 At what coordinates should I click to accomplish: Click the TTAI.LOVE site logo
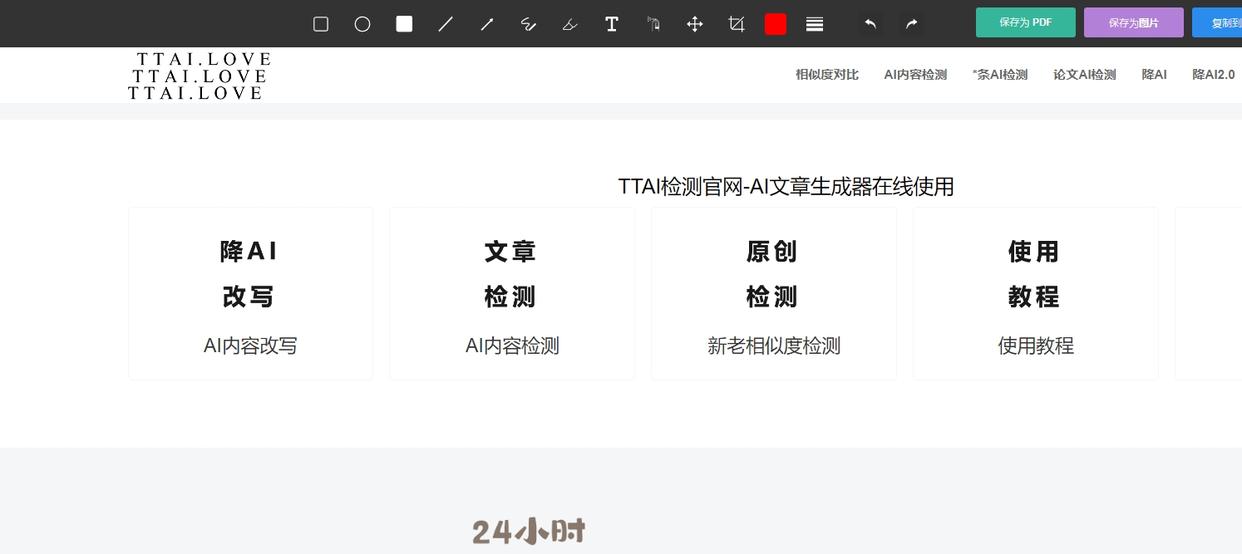pyautogui.click(x=199, y=76)
